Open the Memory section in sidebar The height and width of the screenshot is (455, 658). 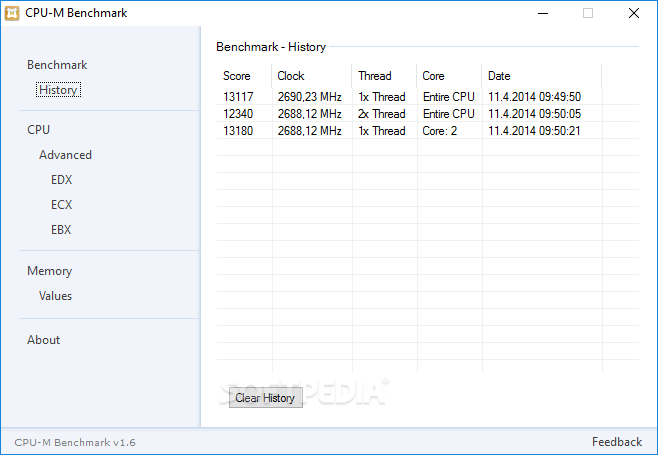click(50, 271)
